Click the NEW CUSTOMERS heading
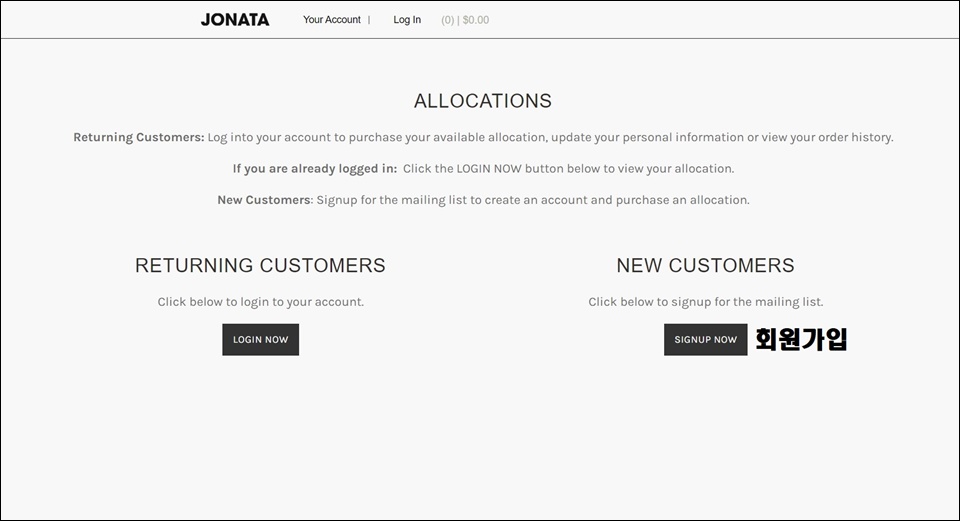The height and width of the screenshot is (521, 960). point(705,266)
